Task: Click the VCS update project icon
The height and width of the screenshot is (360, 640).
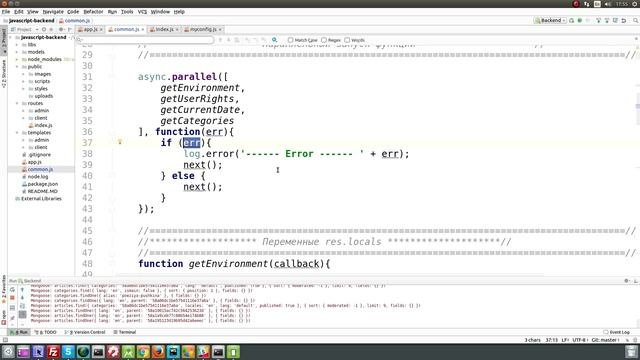Action: click(598, 20)
